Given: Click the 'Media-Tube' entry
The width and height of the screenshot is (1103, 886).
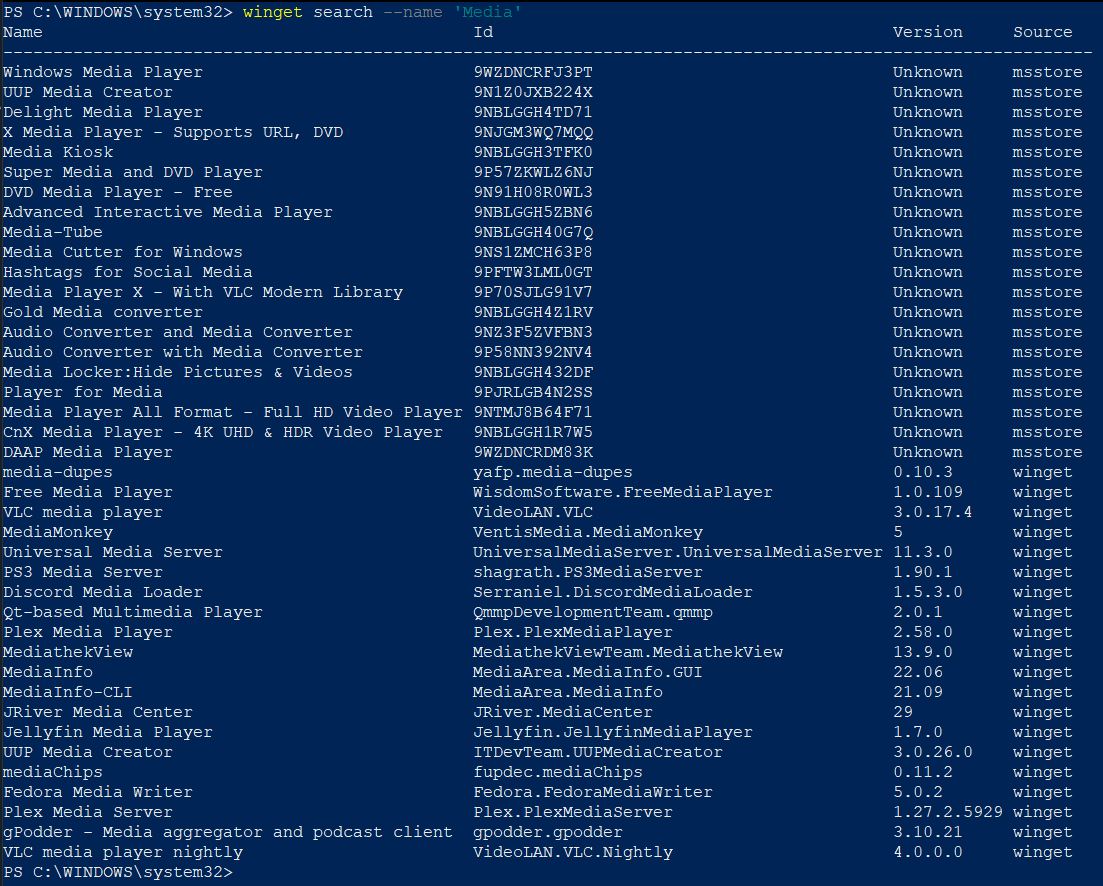Looking at the screenshot, I should pos(53,232).
